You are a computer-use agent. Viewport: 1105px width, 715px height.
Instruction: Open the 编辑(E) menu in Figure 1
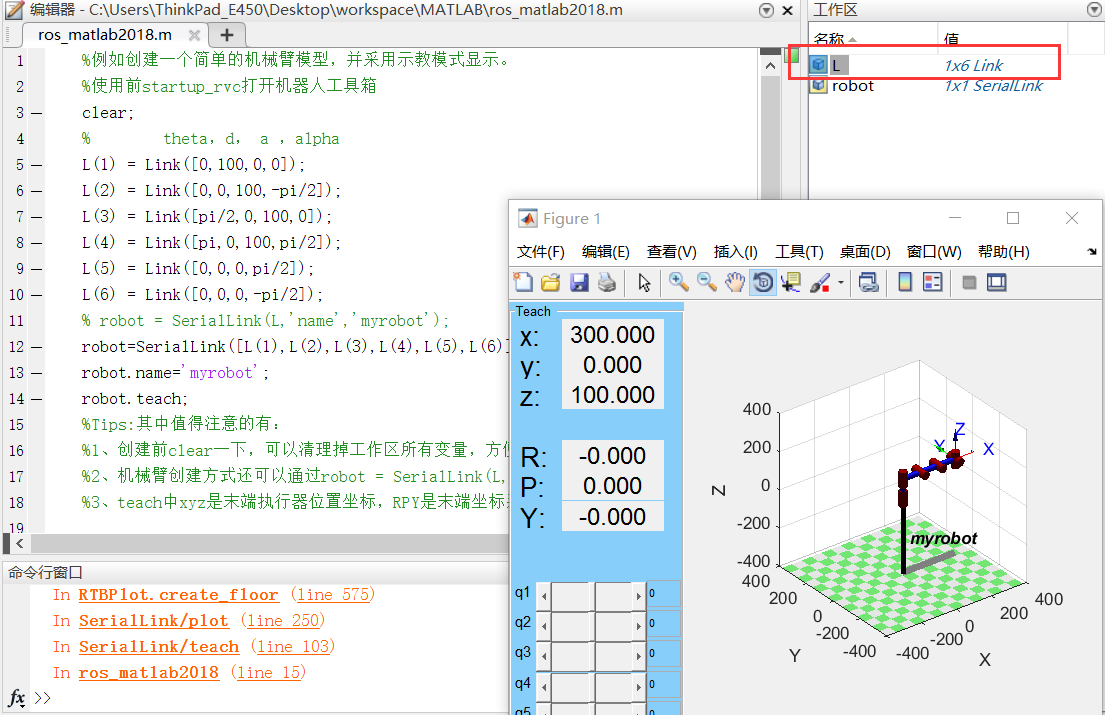coord(605,251)
